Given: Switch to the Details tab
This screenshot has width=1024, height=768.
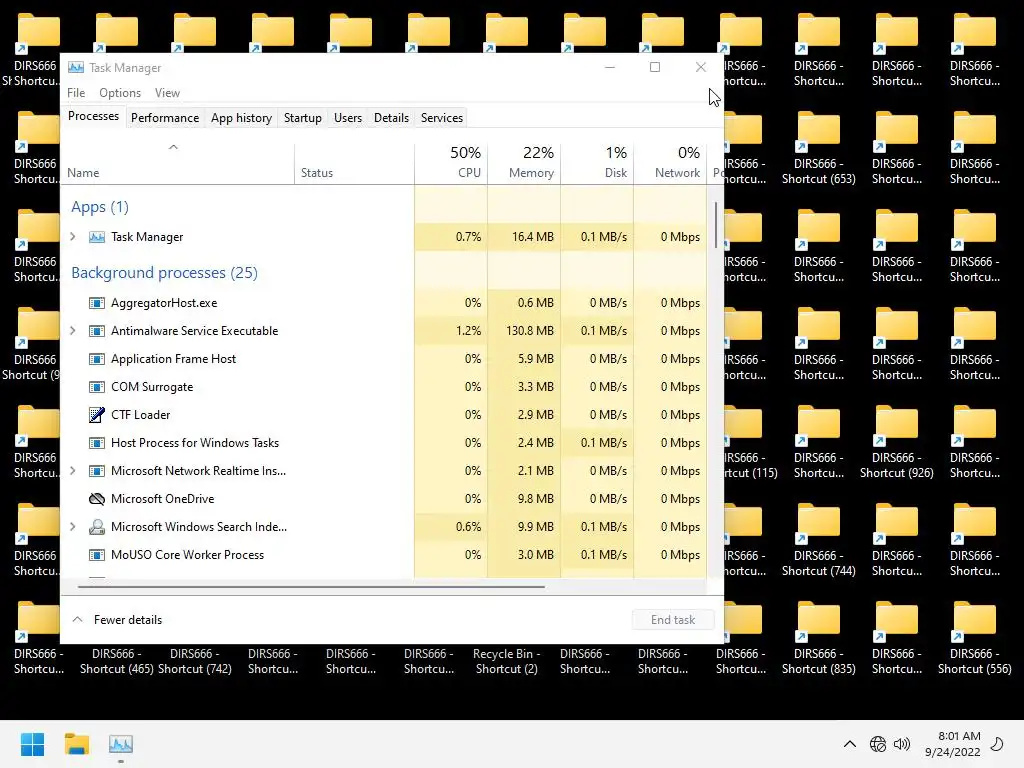Looking at the screenshot, I should [x=391, y=118].
